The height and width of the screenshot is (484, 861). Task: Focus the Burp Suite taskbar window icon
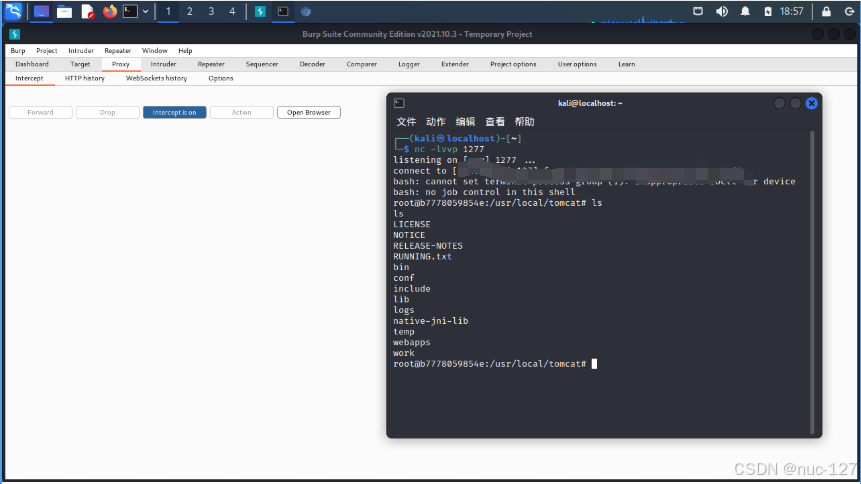point(260,12)
